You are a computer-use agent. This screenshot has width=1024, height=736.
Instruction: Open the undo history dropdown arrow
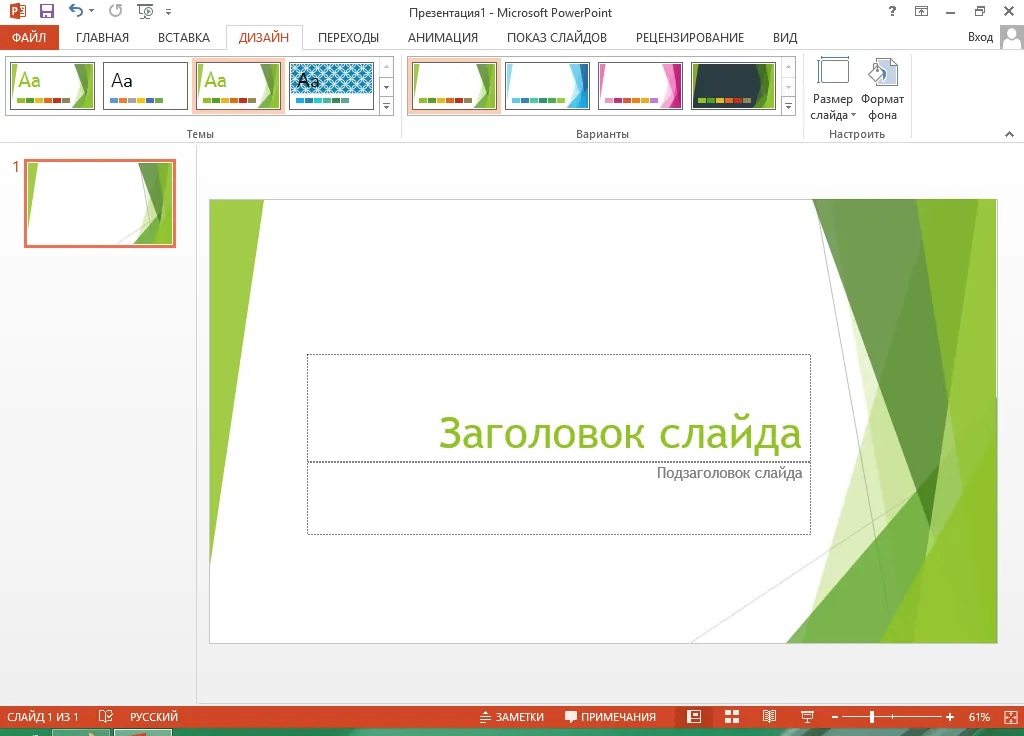pos(91,11)
